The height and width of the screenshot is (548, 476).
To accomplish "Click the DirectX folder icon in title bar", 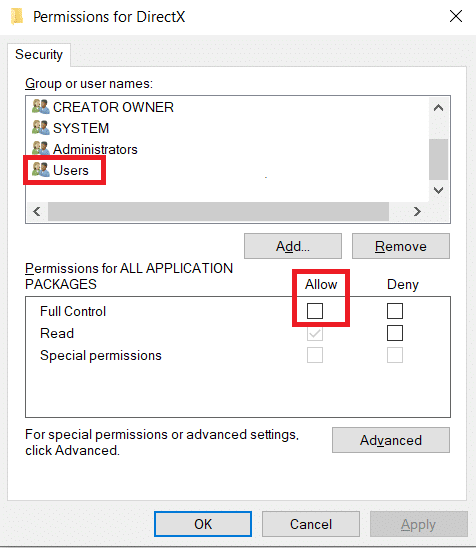I will click(16, 16).
